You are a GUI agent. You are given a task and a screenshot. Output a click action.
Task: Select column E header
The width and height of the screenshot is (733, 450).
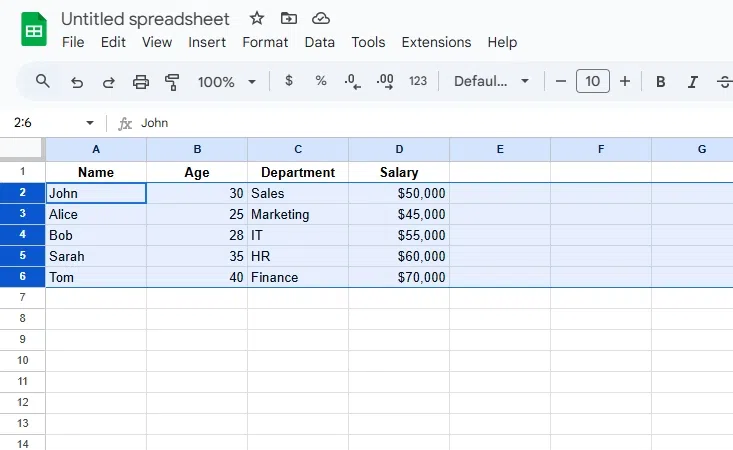(x=500, y=149)
